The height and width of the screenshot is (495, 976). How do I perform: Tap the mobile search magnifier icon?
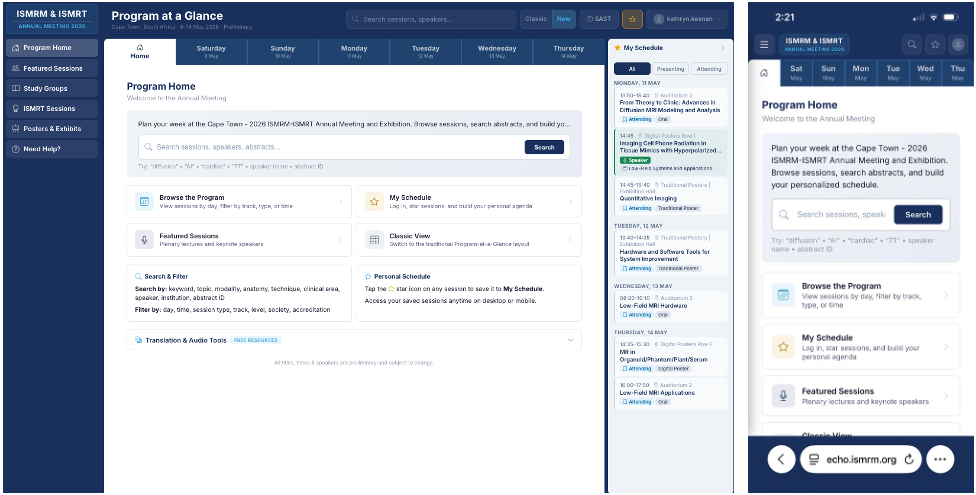point(911,44)
